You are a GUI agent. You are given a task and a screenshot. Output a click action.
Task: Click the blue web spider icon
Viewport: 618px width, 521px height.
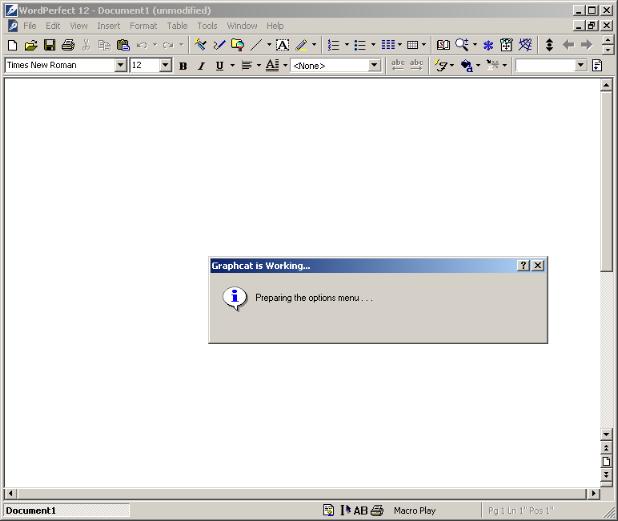tap(525, 45)
